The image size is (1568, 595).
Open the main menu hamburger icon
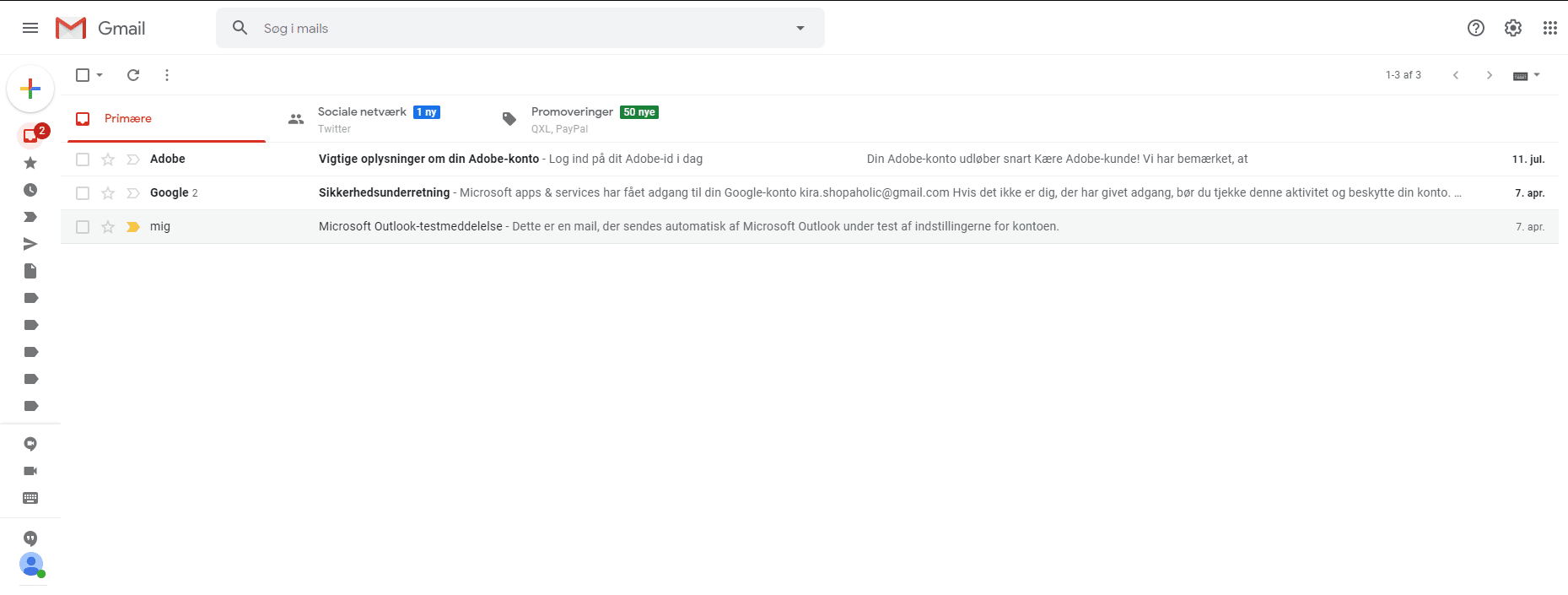[30, 28]
